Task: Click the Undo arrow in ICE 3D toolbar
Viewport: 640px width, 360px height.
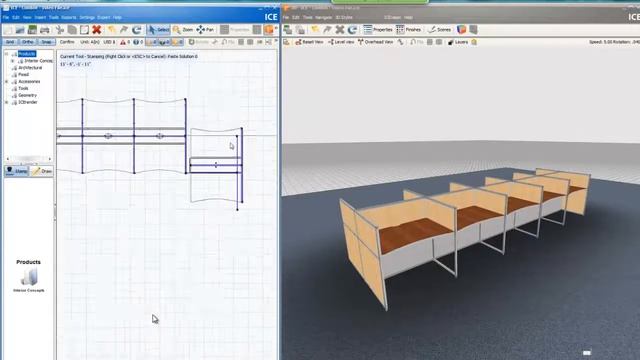Action: (315, 29)
